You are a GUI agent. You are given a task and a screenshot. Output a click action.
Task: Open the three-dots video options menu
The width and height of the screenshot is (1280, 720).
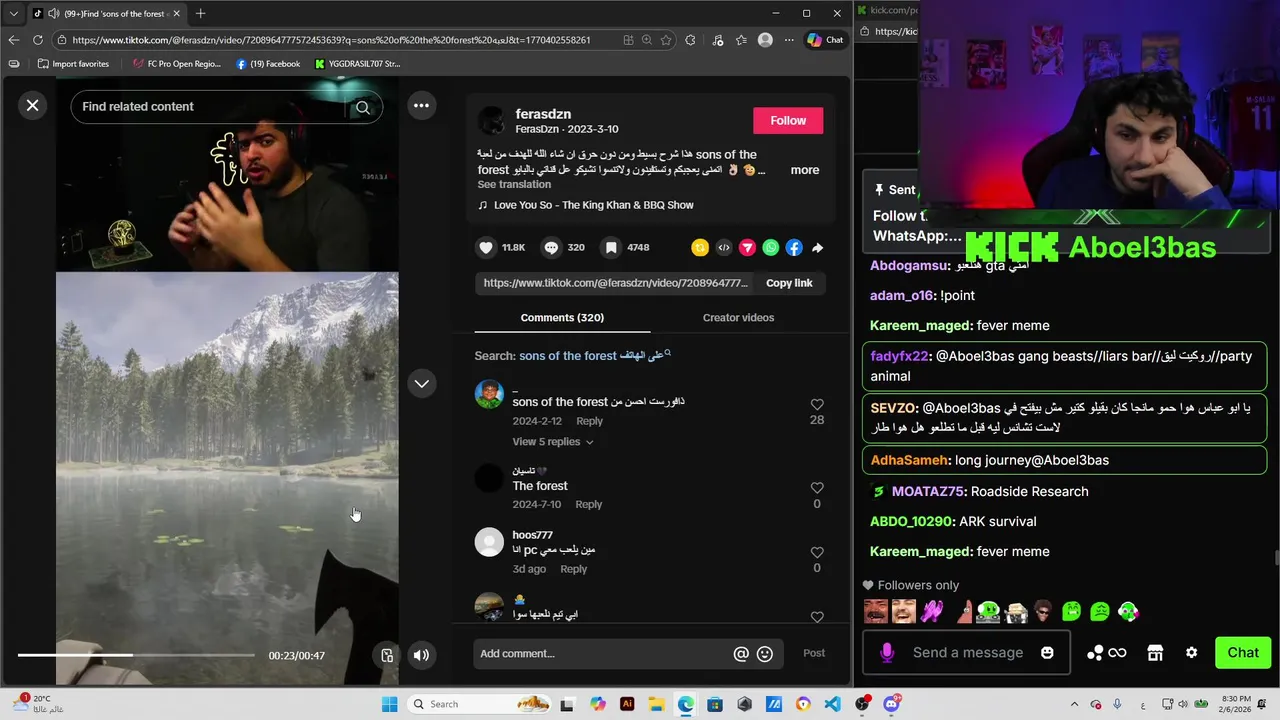click(x=421, y=105)
